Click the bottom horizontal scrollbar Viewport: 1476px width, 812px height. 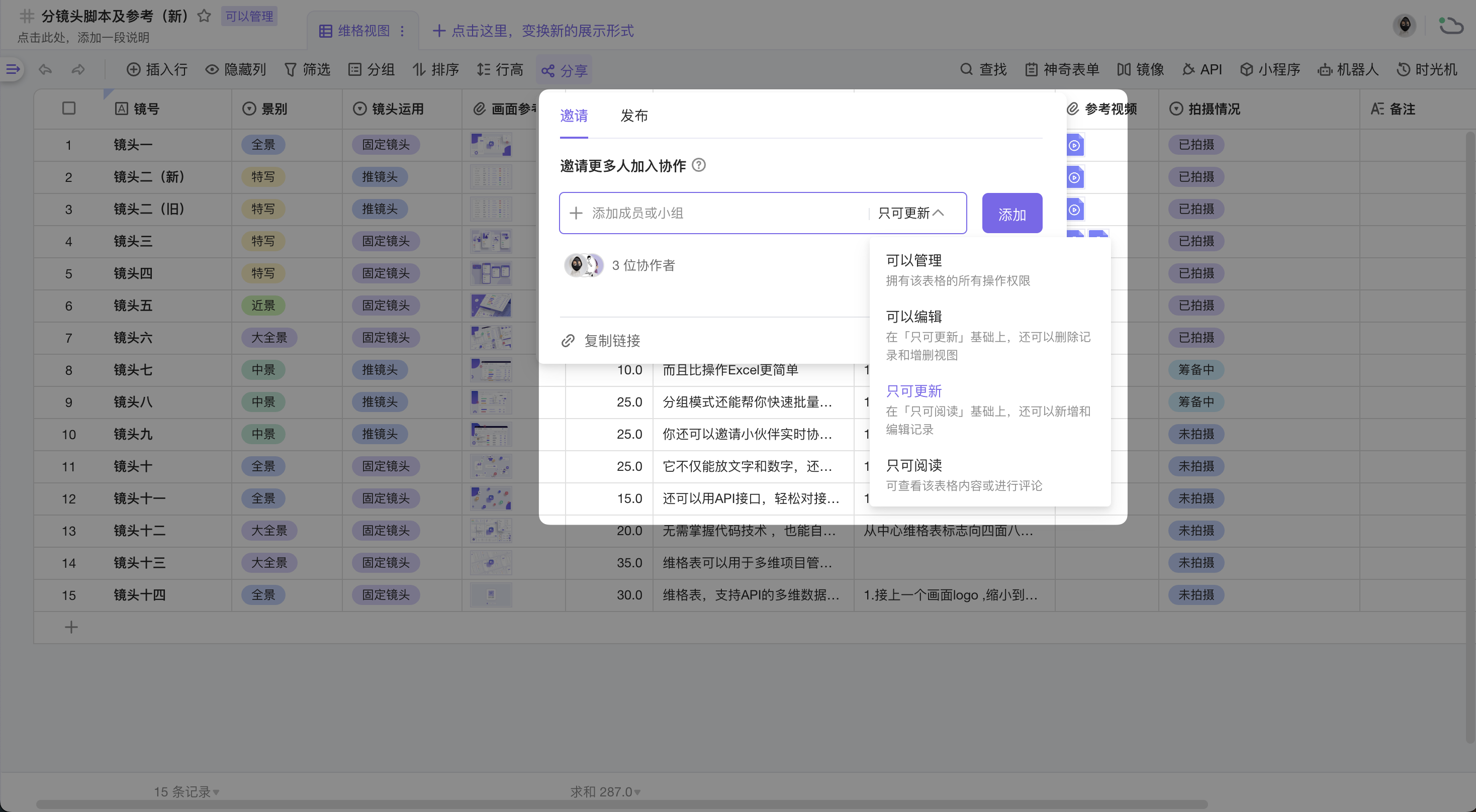(x=622, y=804)
